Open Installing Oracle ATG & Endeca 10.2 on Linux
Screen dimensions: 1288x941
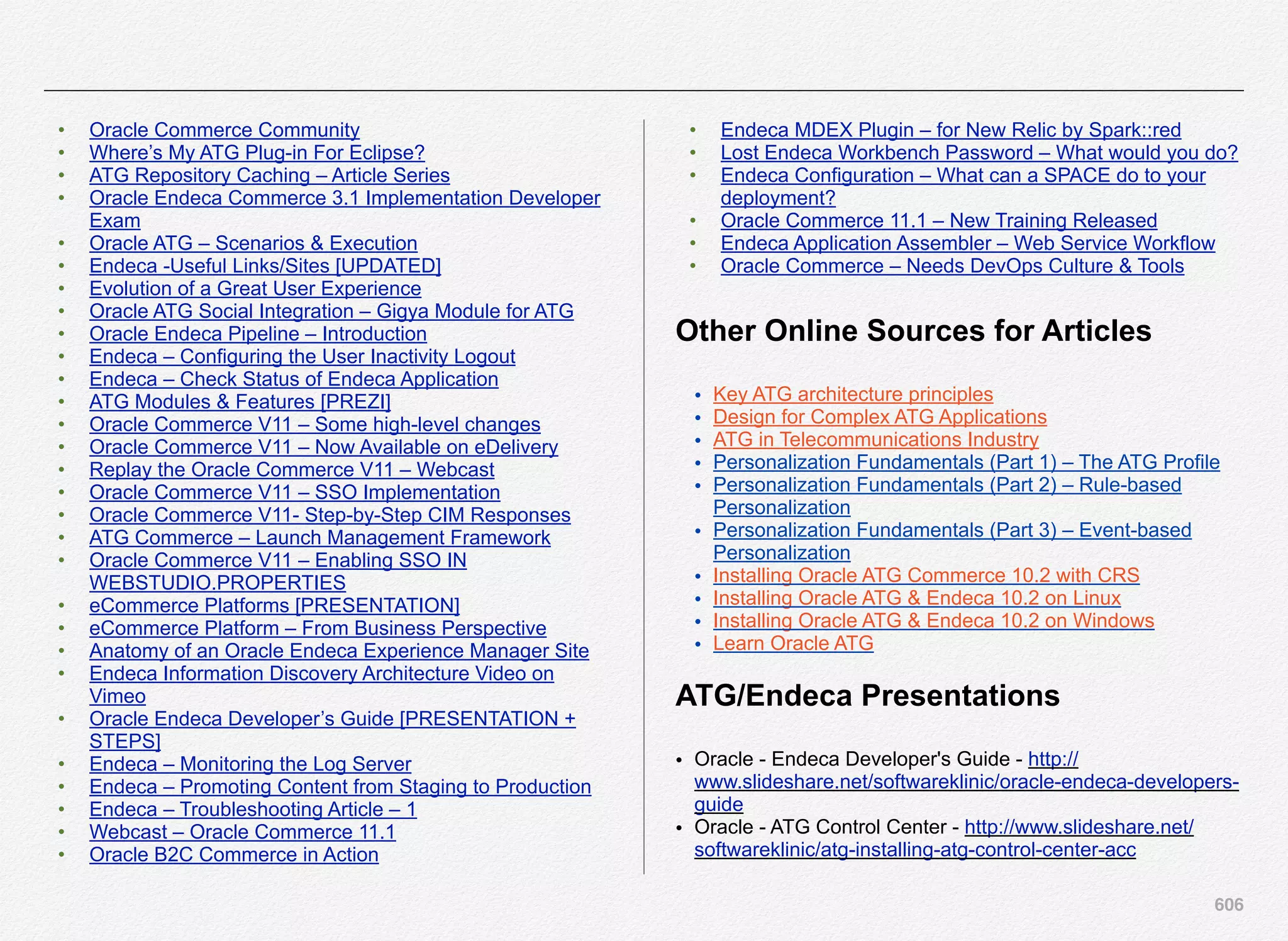[917, 598]
